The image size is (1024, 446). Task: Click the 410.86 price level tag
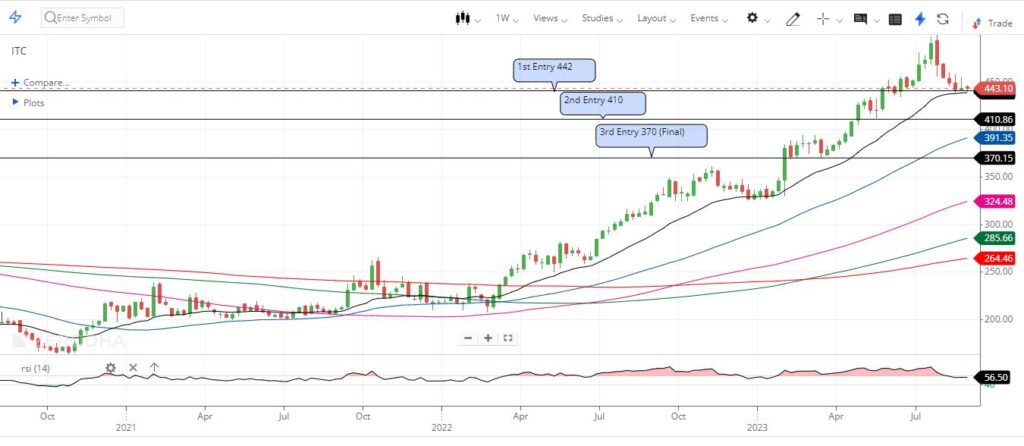994,119
